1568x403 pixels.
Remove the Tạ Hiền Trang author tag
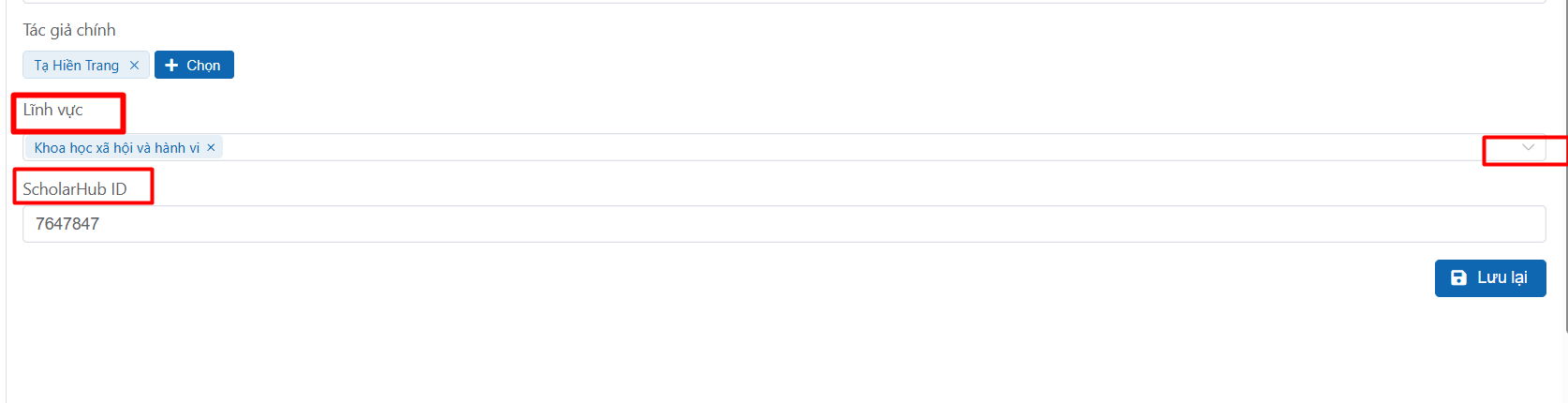coord(134,66)
